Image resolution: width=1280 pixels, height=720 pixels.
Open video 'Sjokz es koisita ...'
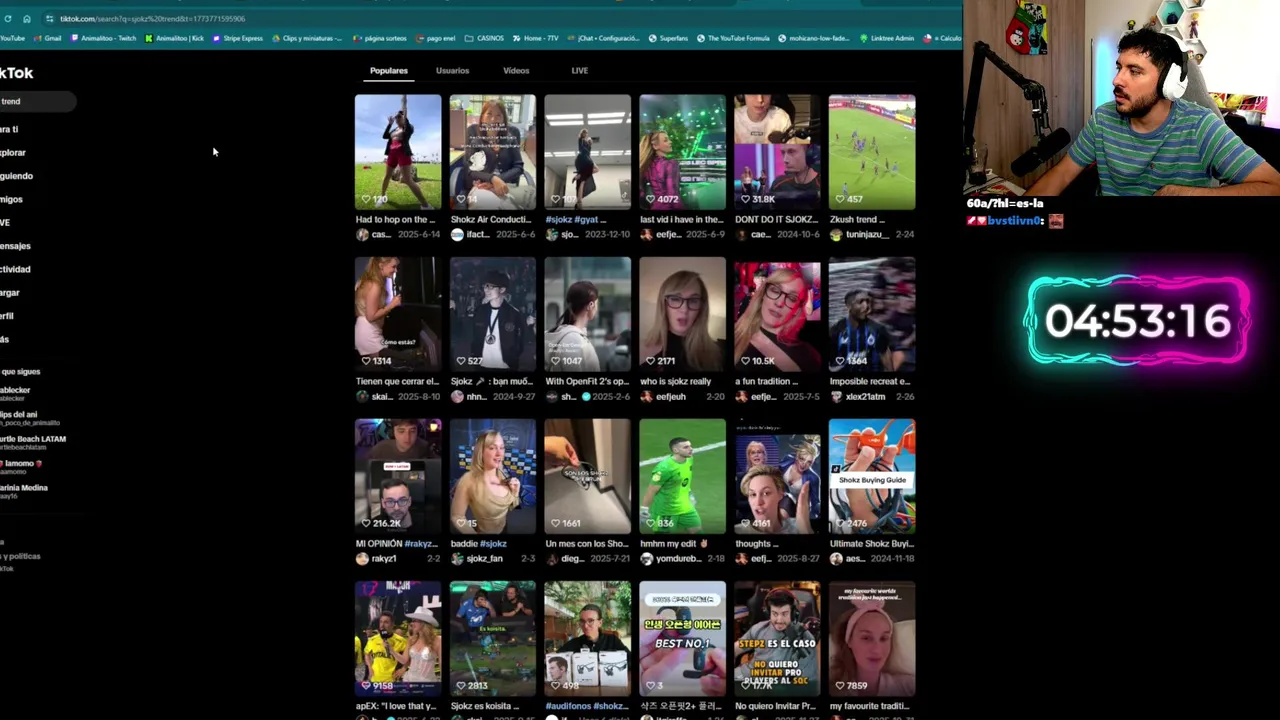click(492, 638)
